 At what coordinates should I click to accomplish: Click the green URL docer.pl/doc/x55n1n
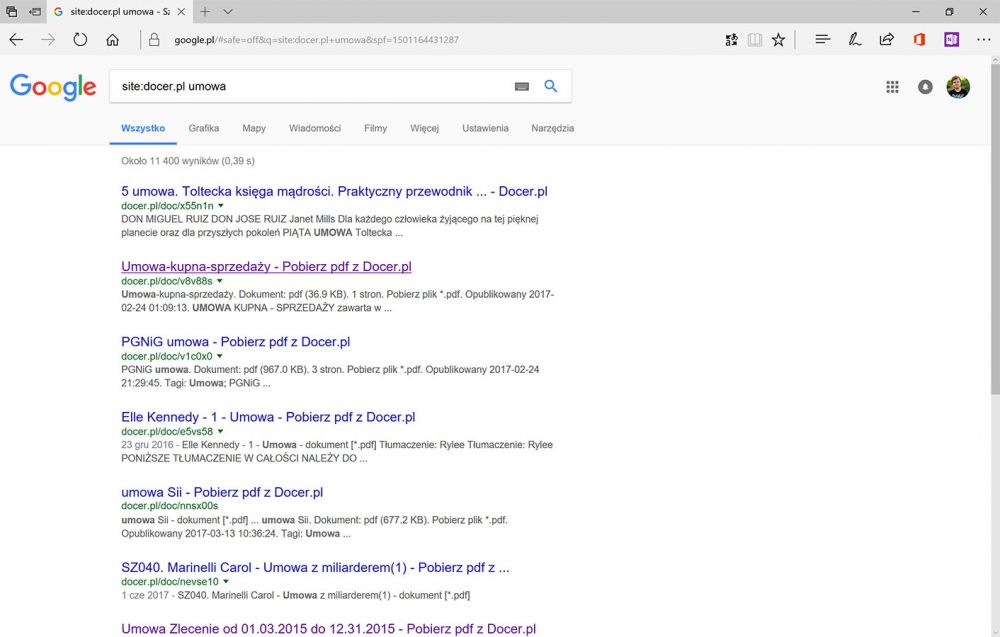[x=167, y=206]
